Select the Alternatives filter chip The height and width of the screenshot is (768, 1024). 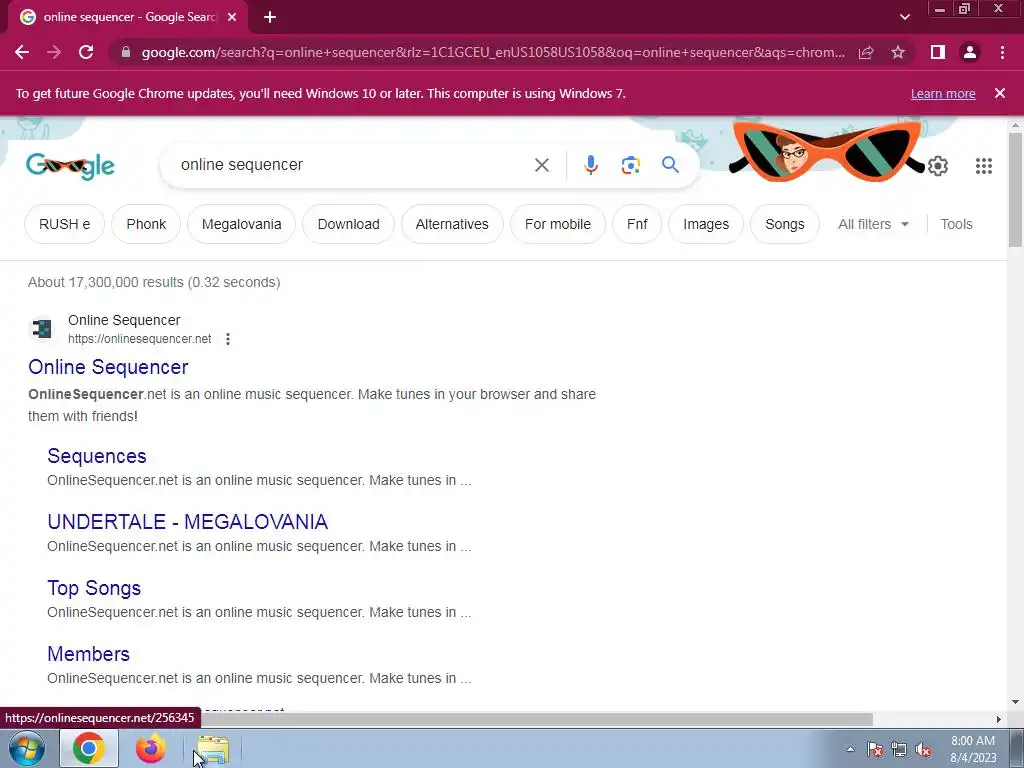click(452, 224)
